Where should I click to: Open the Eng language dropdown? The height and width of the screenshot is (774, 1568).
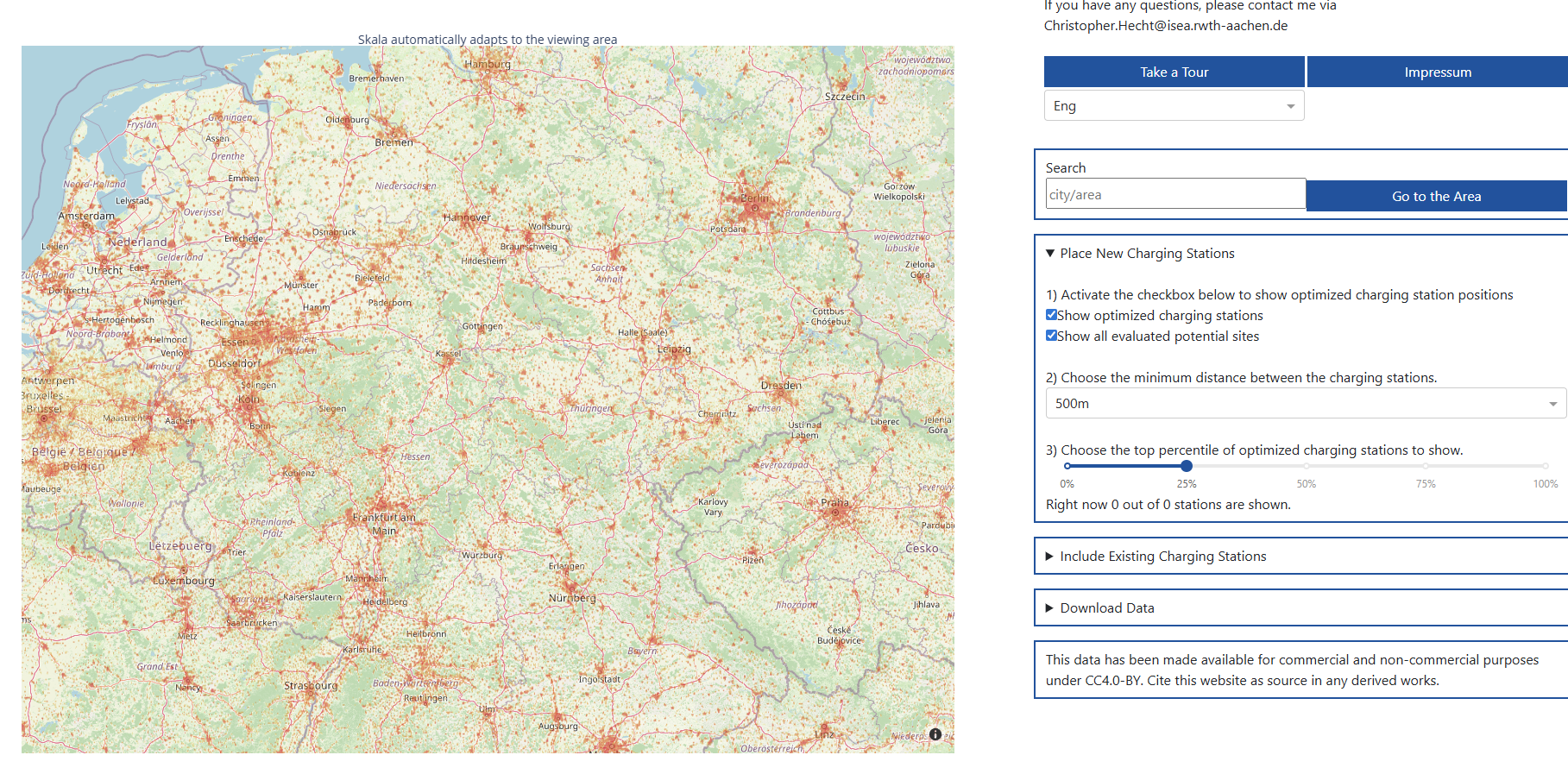[1173, 106]
